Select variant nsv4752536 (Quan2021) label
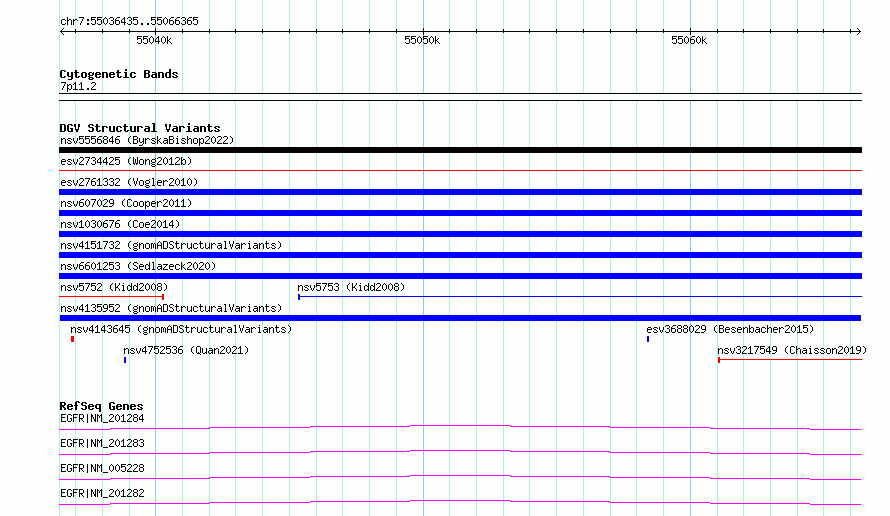890x516 pixels. 186,350
